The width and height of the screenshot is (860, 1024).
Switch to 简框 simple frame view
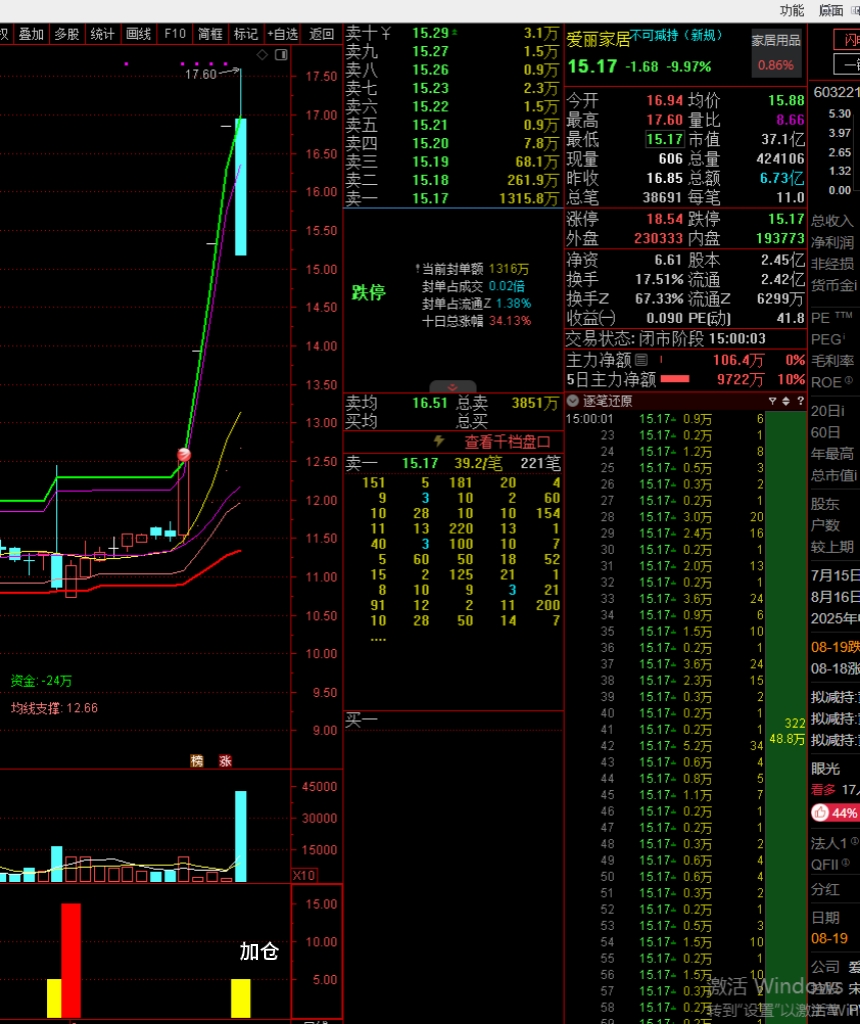[x=210, y=34]
